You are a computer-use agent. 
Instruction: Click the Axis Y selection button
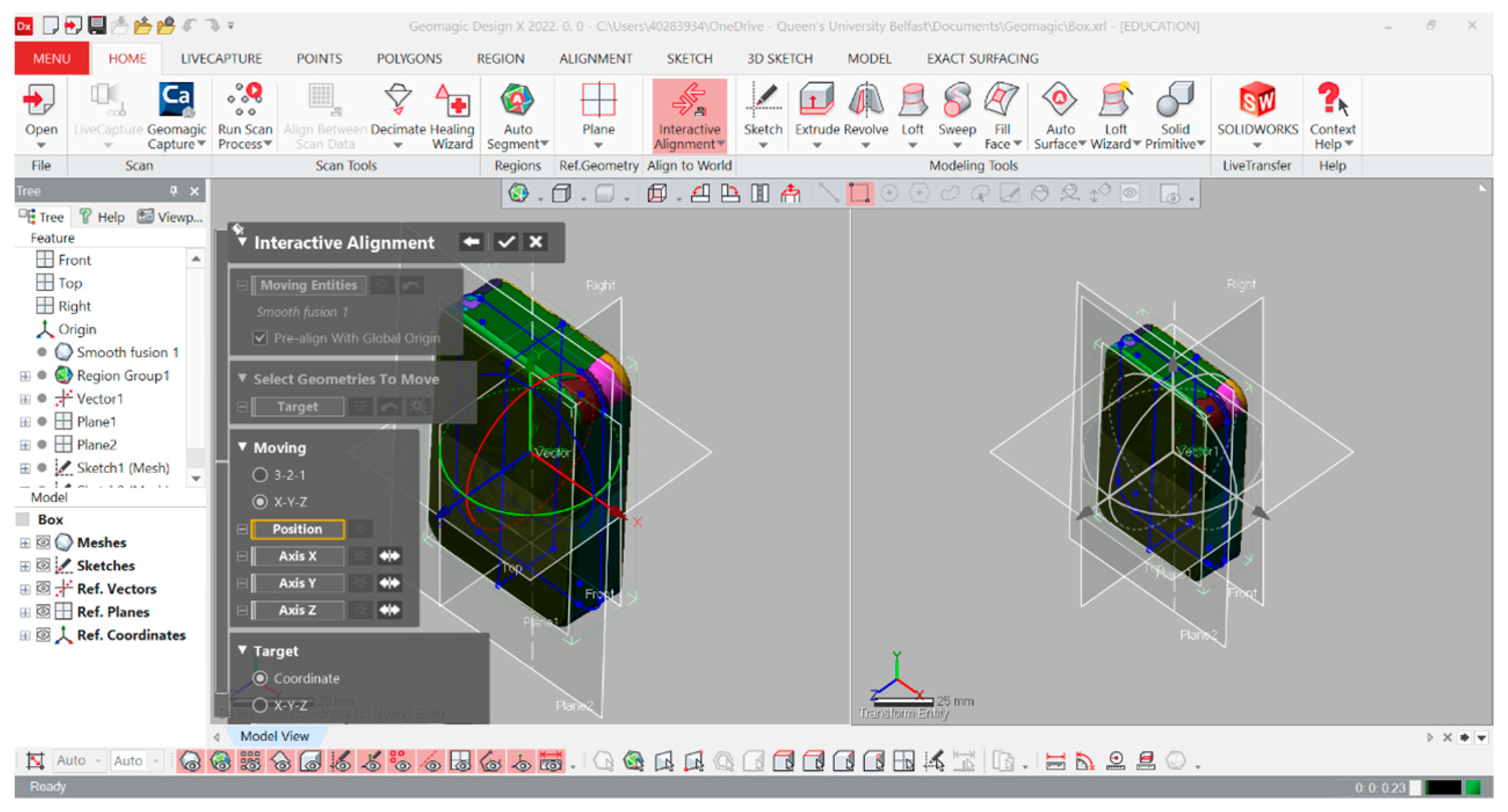297,583
